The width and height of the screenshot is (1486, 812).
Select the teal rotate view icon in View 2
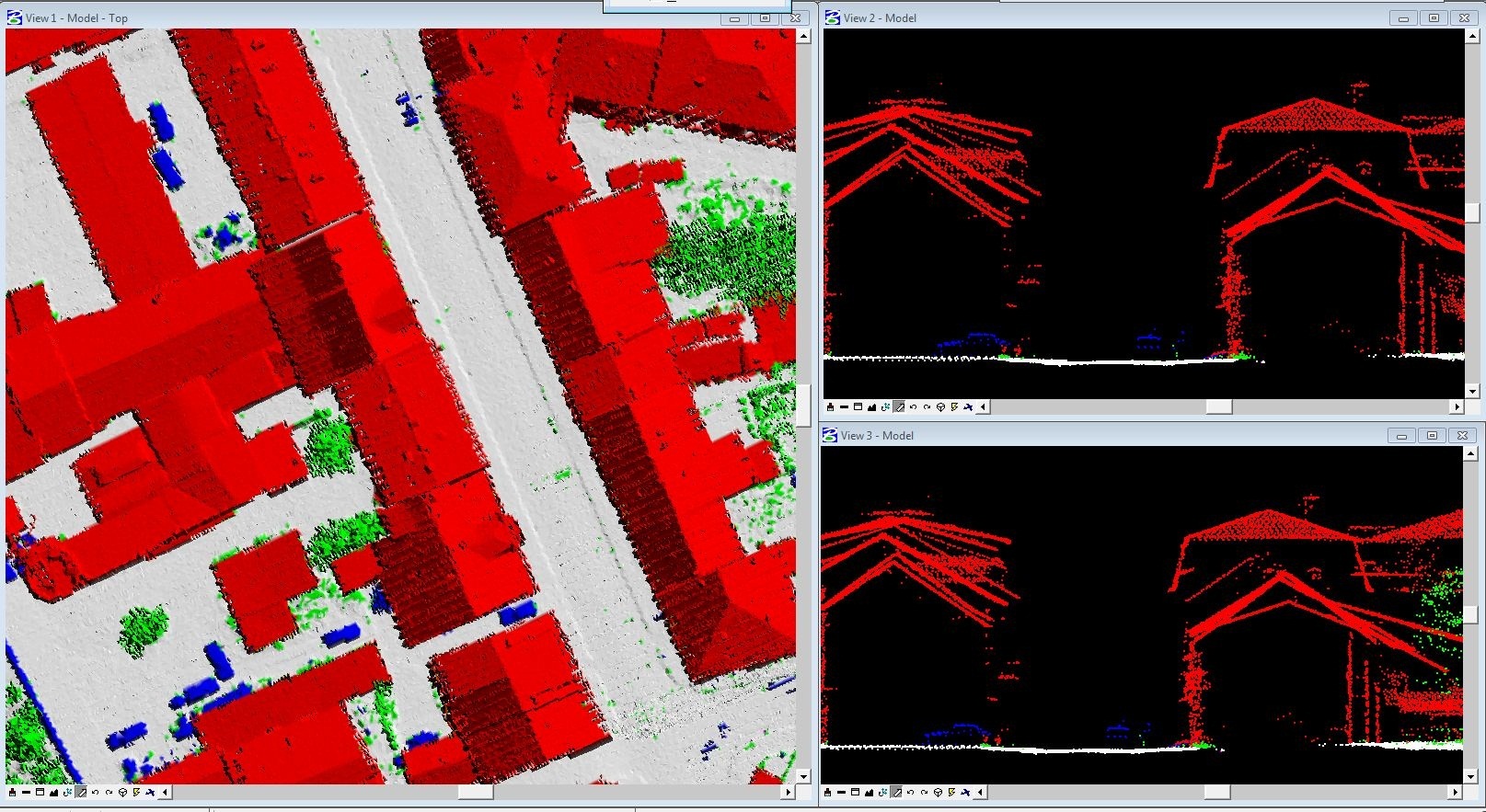(885, 406)
